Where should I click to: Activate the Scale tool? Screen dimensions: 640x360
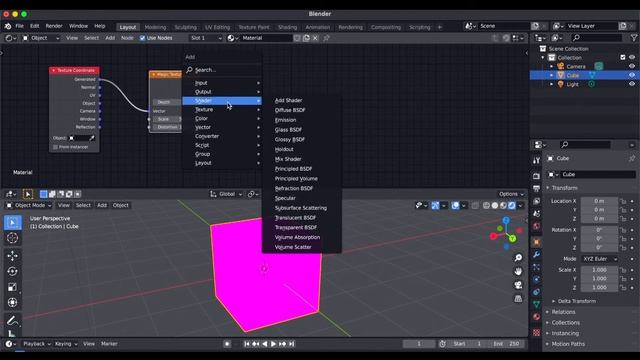pos(12,287)
